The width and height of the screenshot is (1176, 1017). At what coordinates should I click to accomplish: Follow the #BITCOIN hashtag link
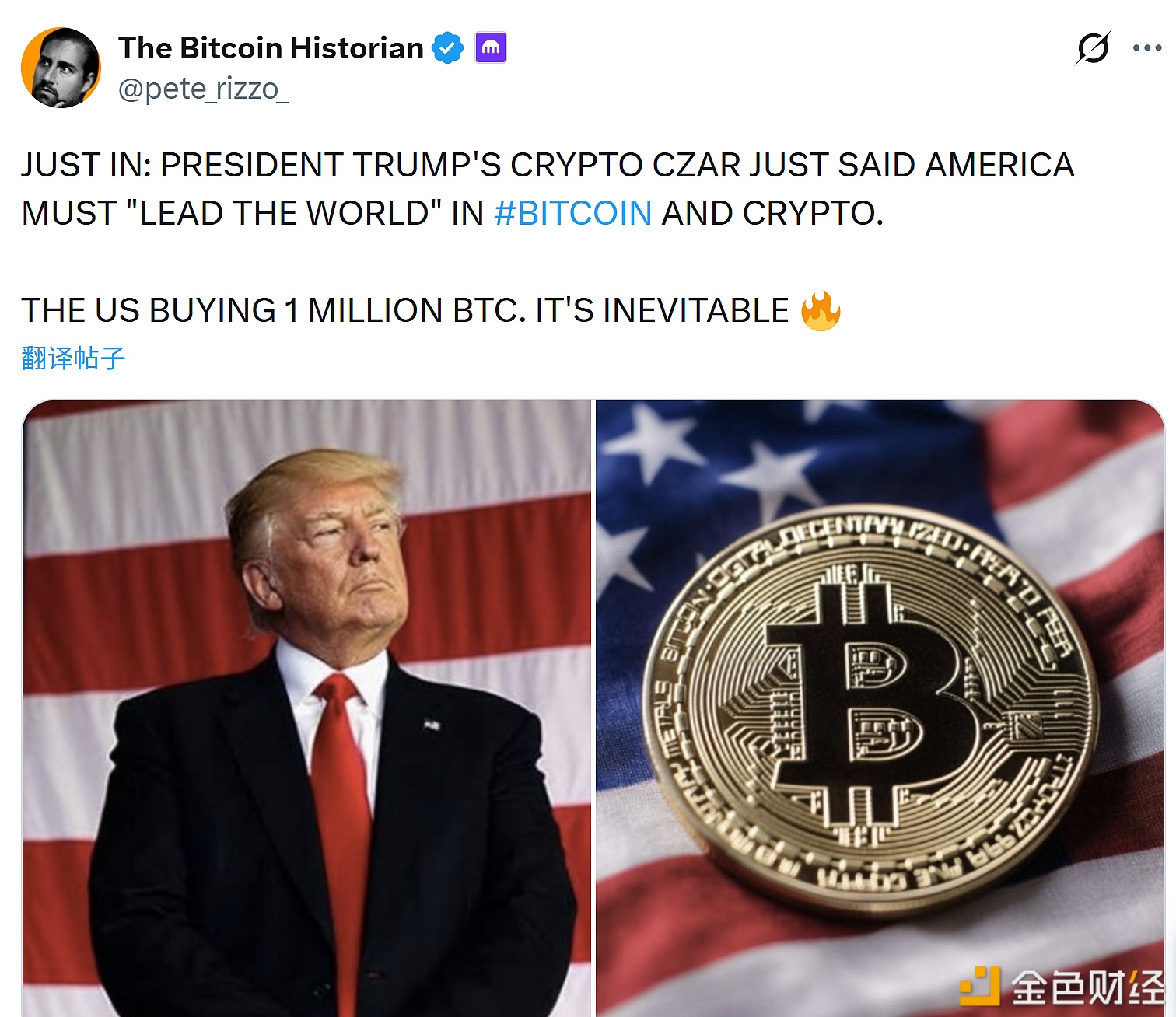click(x=573, y=213)
